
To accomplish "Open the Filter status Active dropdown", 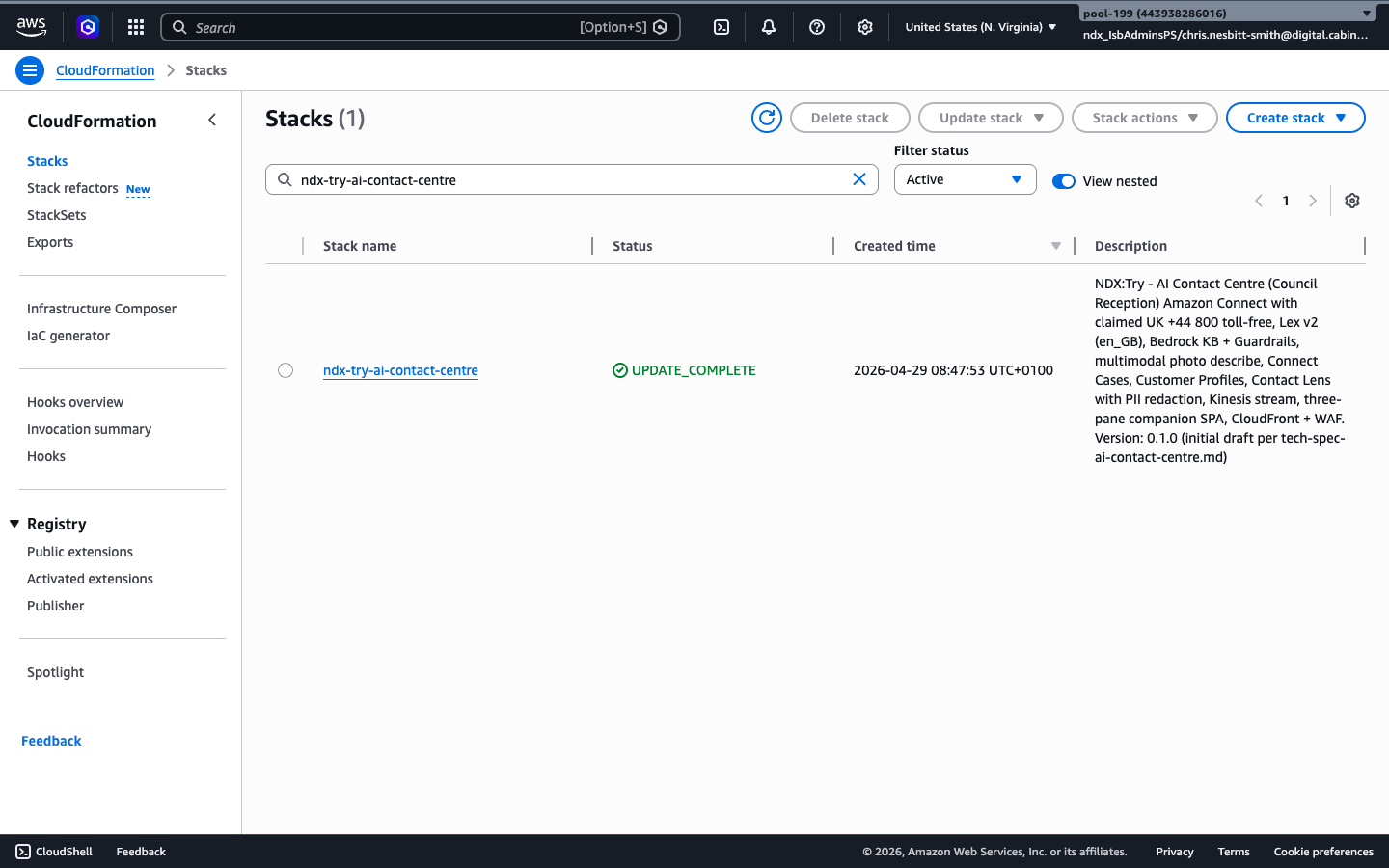I will click(x=966, y=179).
